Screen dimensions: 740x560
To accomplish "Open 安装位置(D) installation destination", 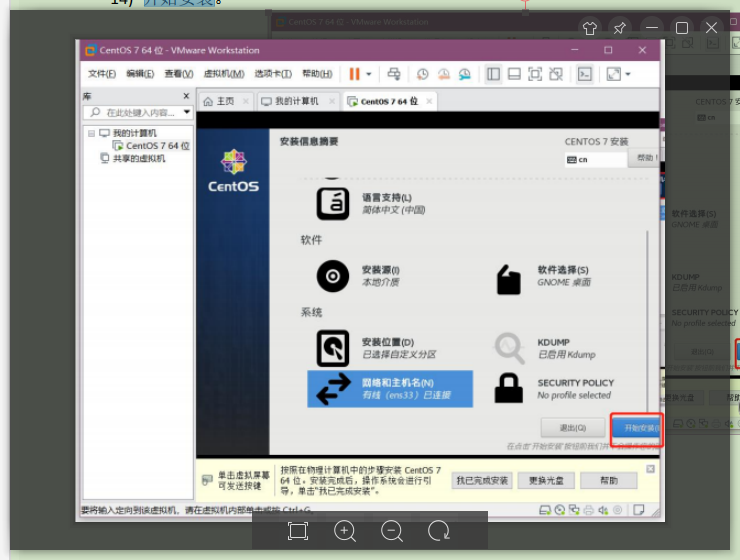I will click(376, 348).
